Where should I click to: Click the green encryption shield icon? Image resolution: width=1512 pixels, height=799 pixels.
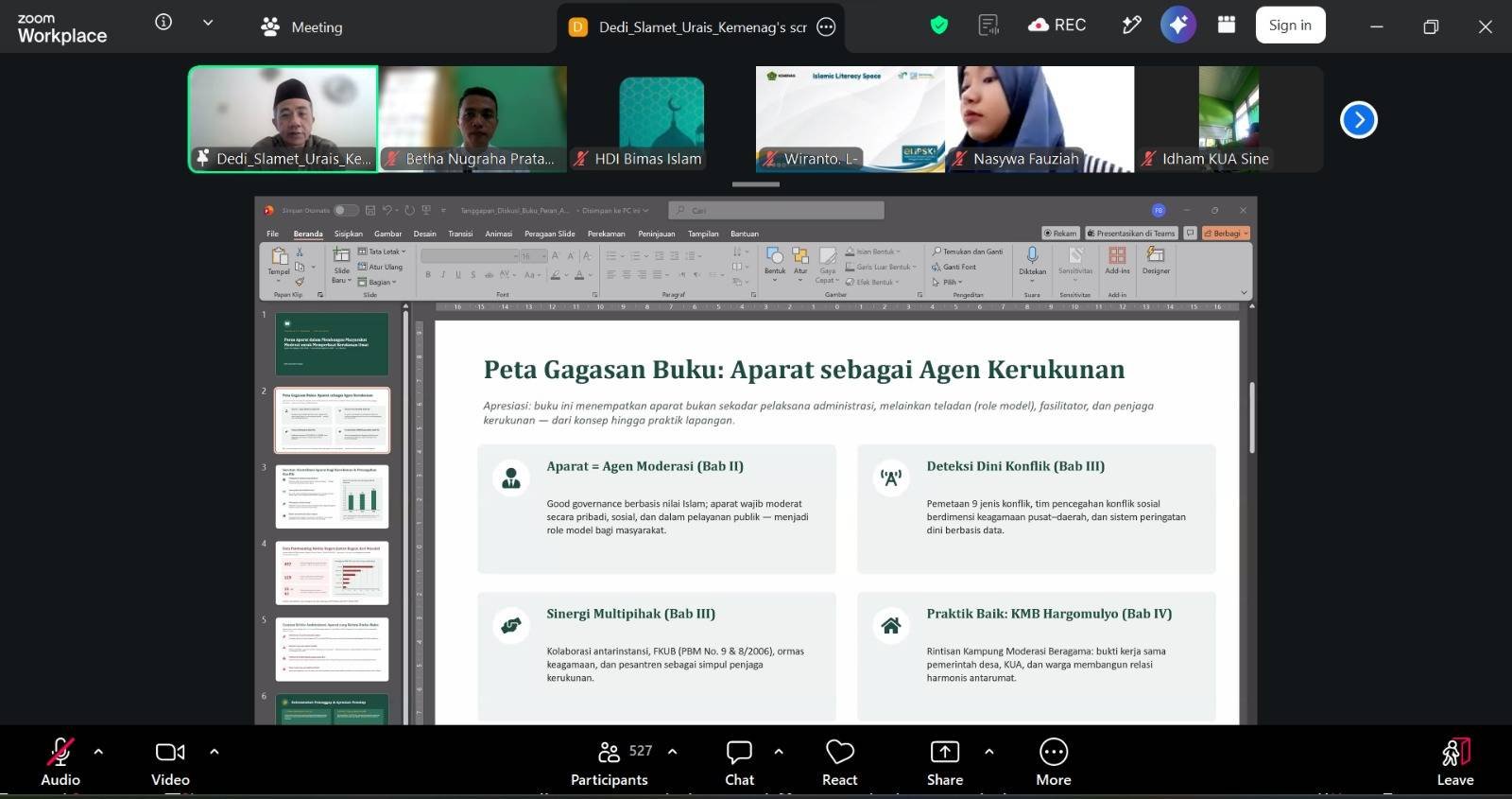pyautogui.click(x=939, y=26)
